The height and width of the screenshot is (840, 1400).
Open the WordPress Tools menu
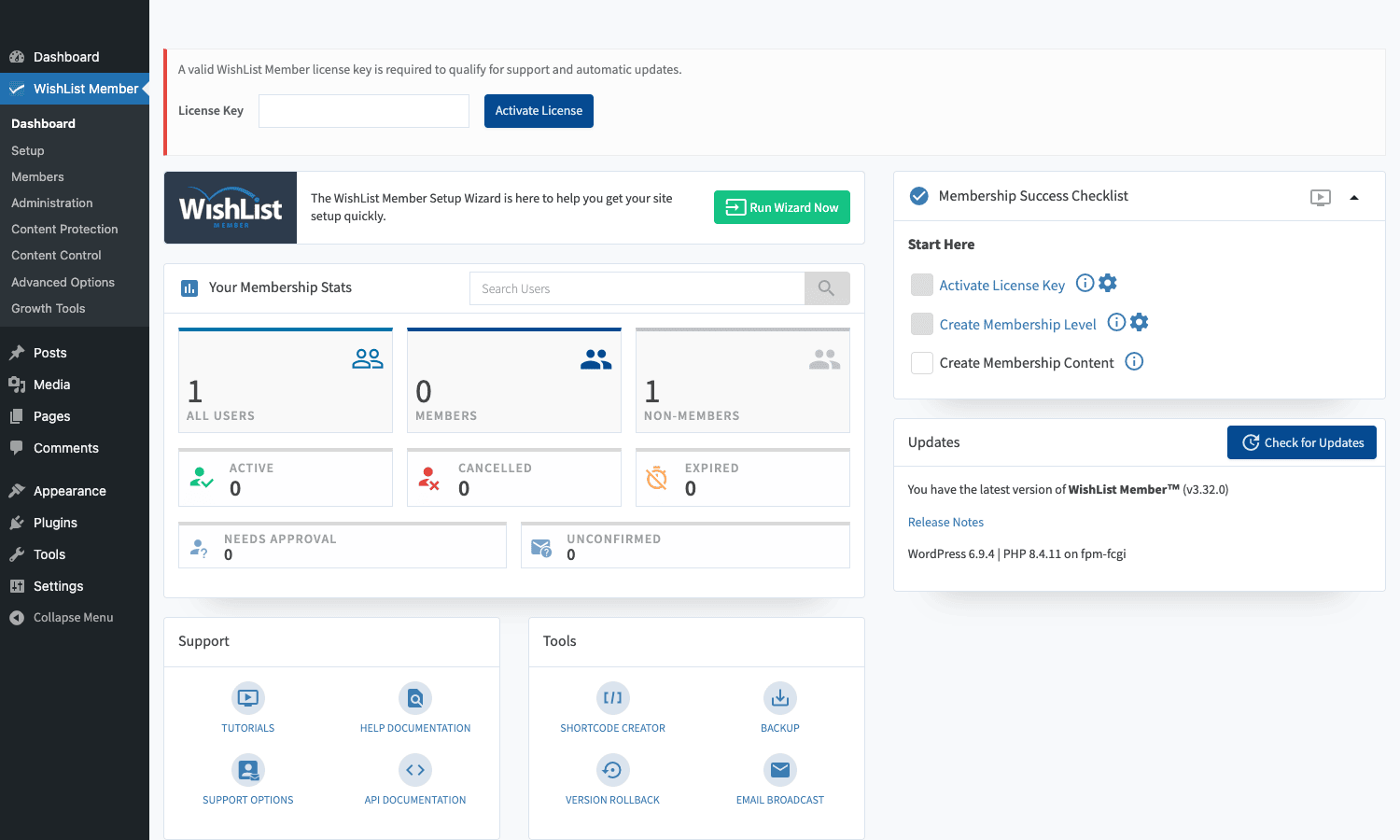pos(75,554)
